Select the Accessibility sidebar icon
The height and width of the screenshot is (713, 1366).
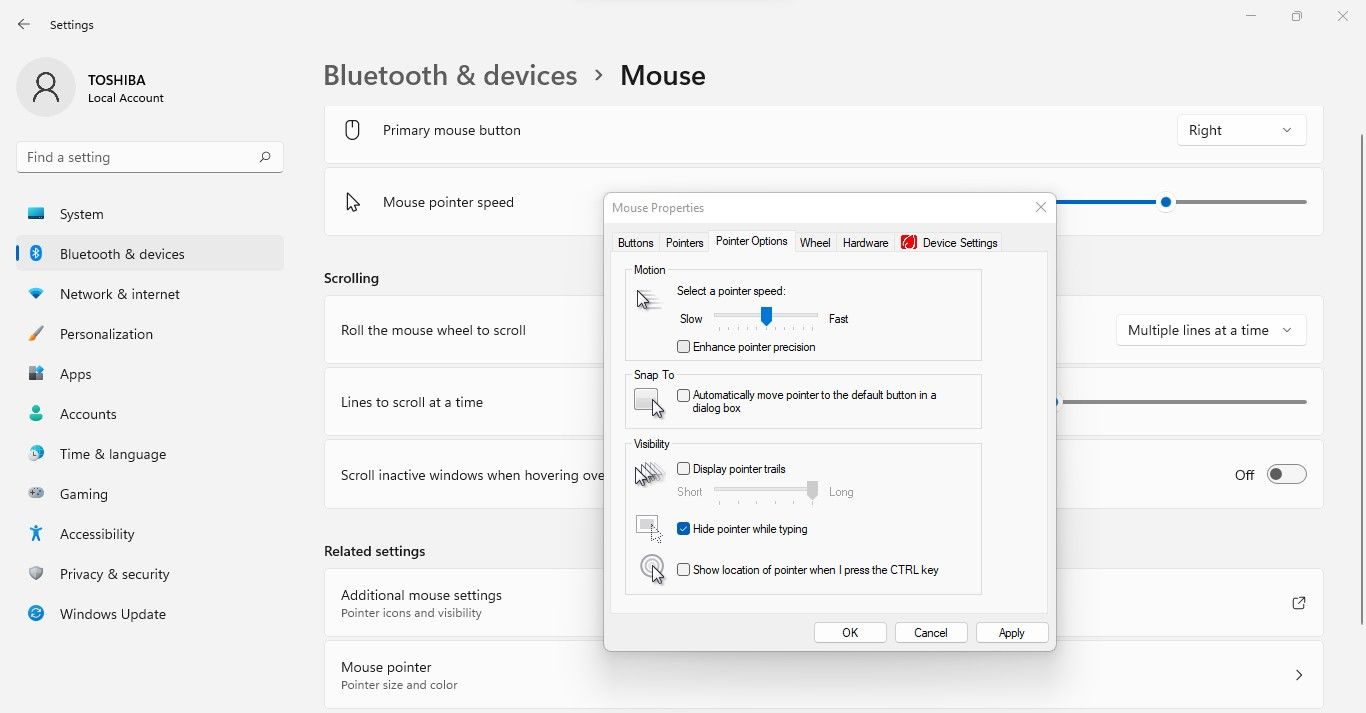click(x=35, y=534)
